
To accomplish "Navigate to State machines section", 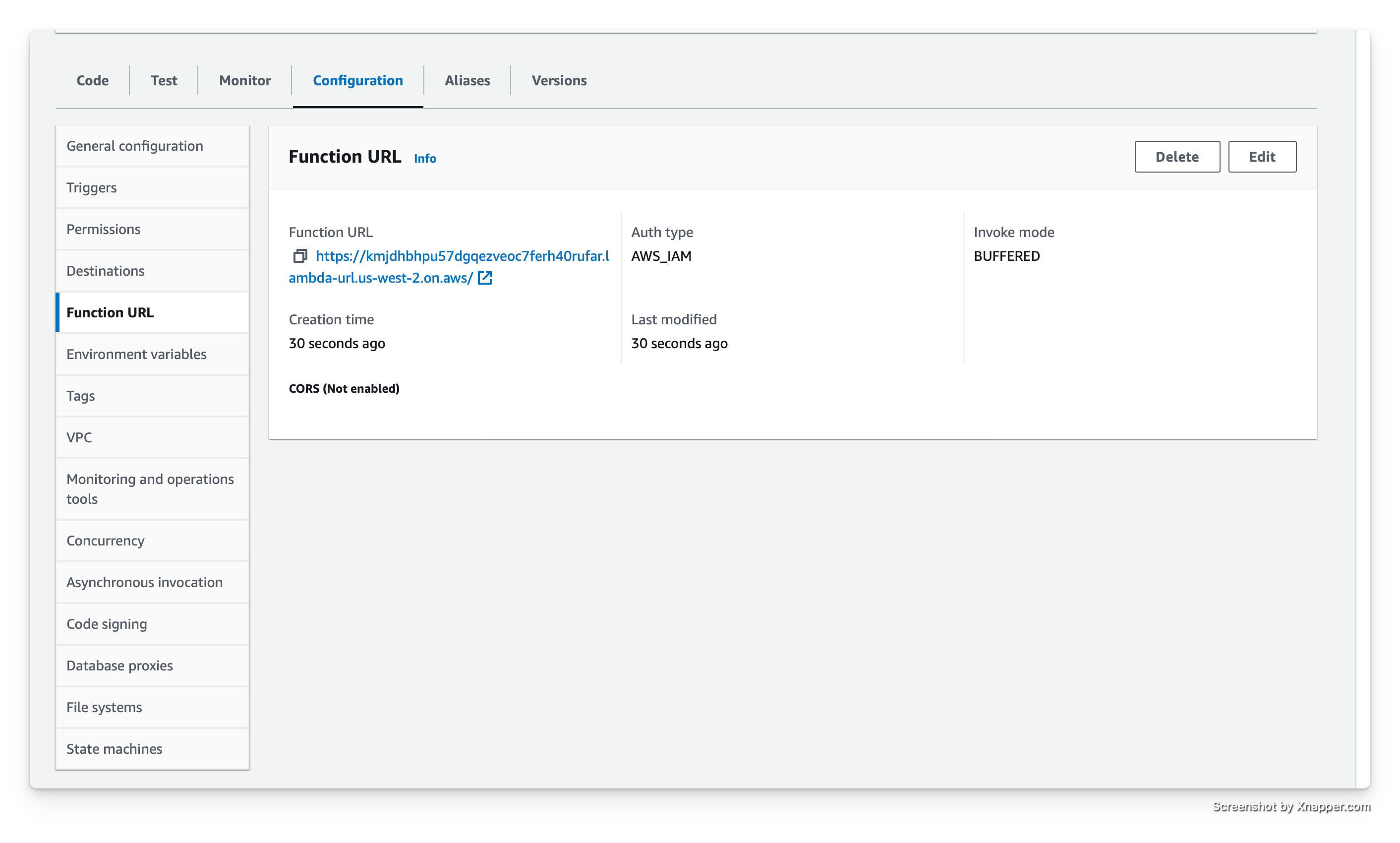I will pyautogui.click(x=114, y=748).
